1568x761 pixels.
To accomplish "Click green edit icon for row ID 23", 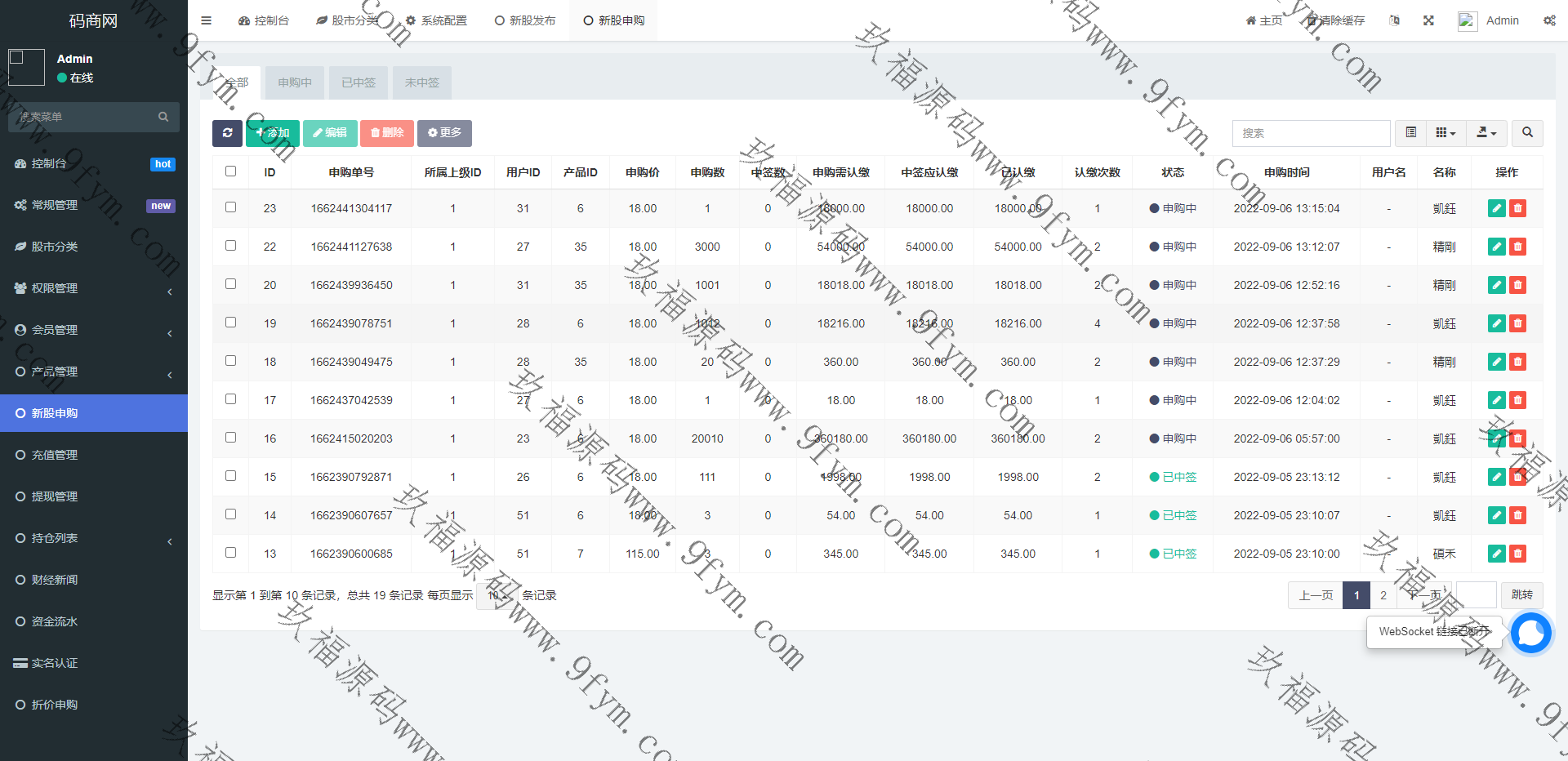I will click(1496, 208).
